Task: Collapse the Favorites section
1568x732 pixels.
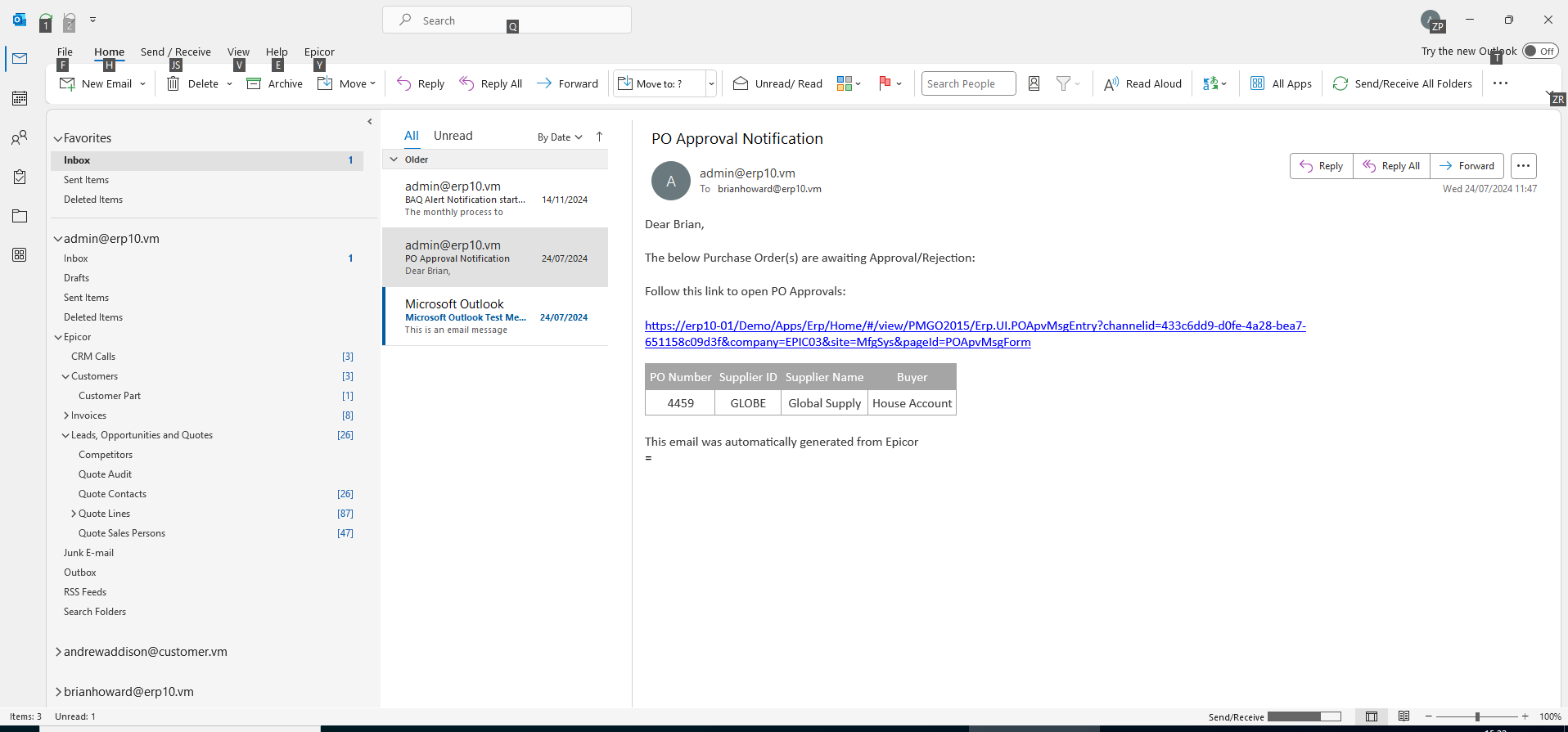Action: (x=58, y=139)
